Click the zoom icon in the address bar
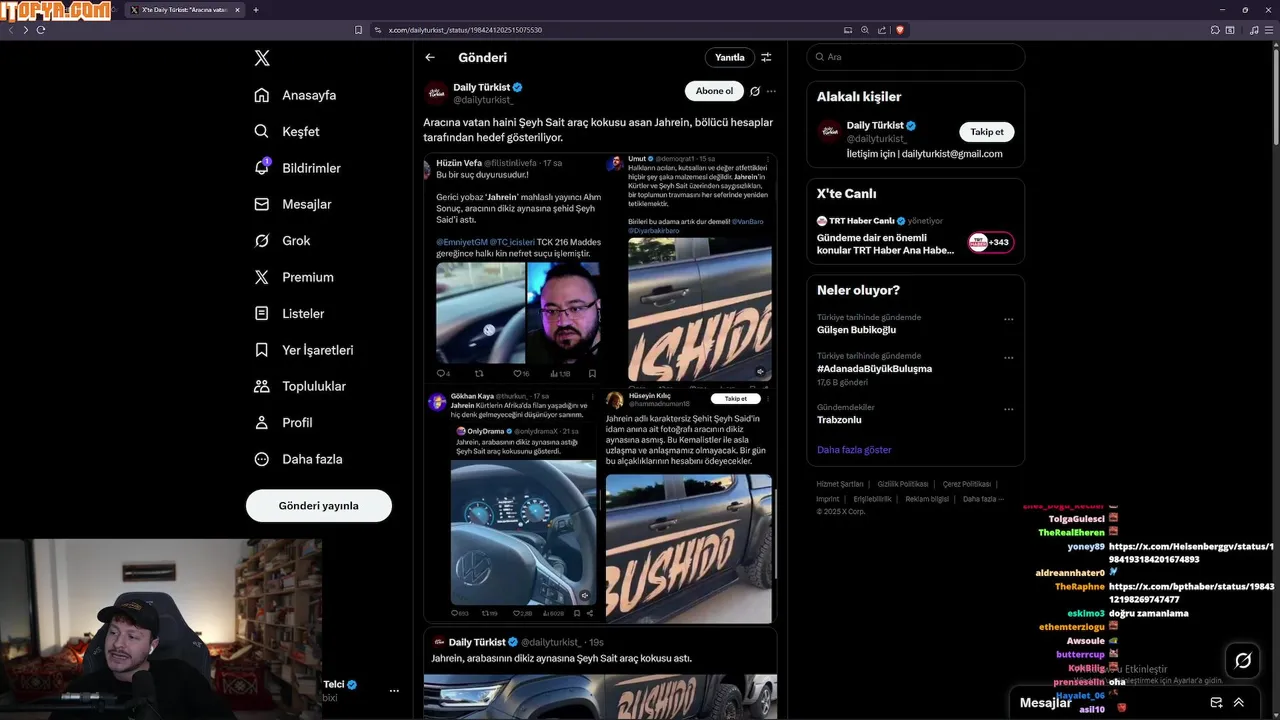 865,30
